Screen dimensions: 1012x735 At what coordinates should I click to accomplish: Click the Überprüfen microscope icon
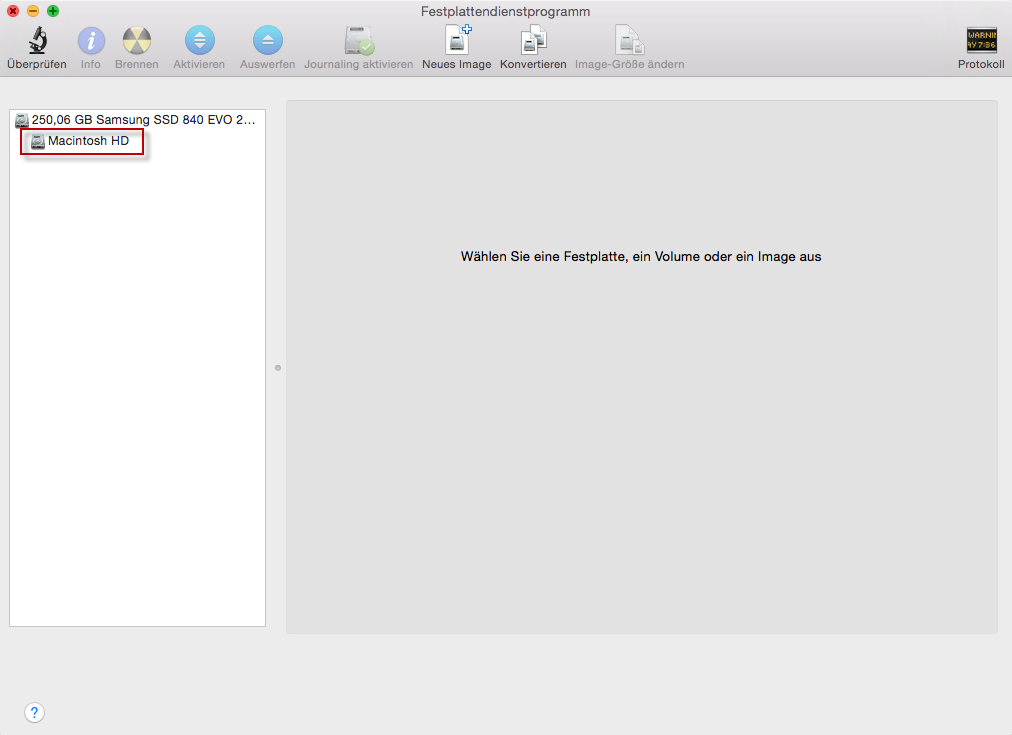(37, 41)
